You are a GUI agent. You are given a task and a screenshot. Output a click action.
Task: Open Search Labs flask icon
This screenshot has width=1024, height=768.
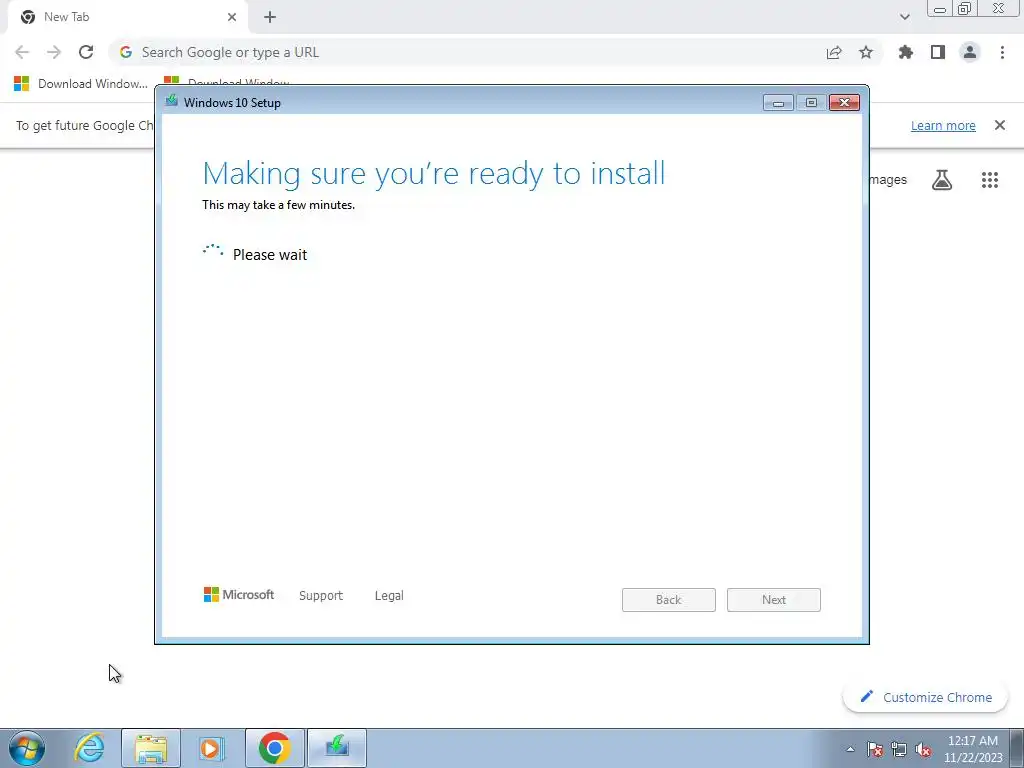pyautogui.click(x=942, y=180)
